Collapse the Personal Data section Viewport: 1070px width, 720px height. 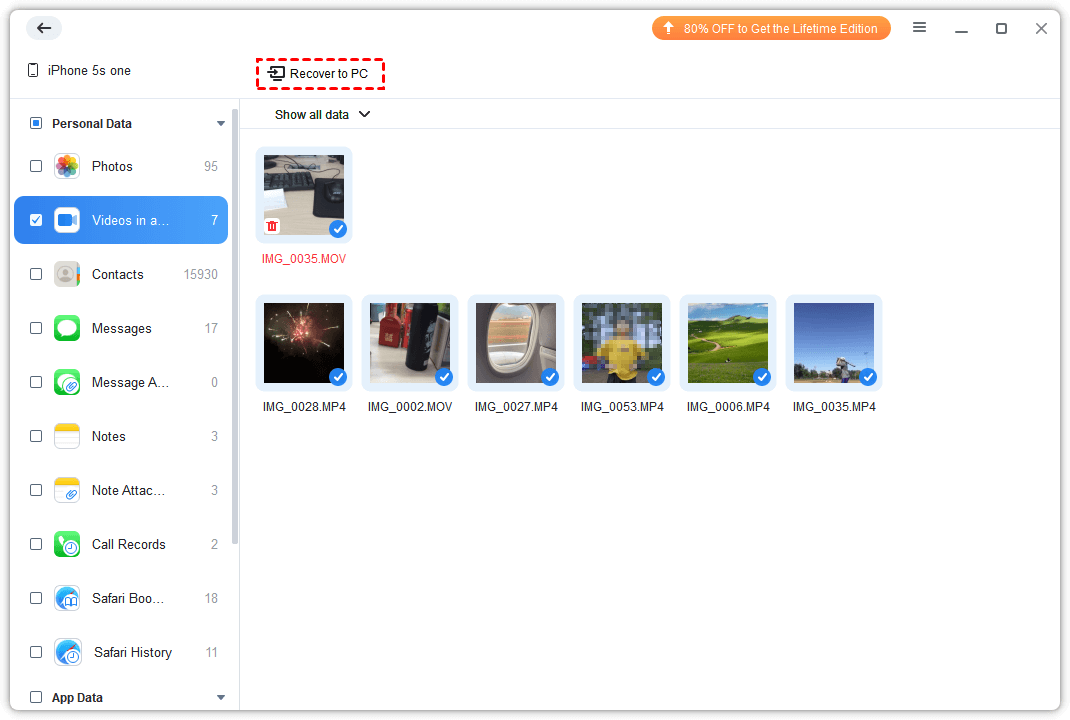(x=221, y=124)
